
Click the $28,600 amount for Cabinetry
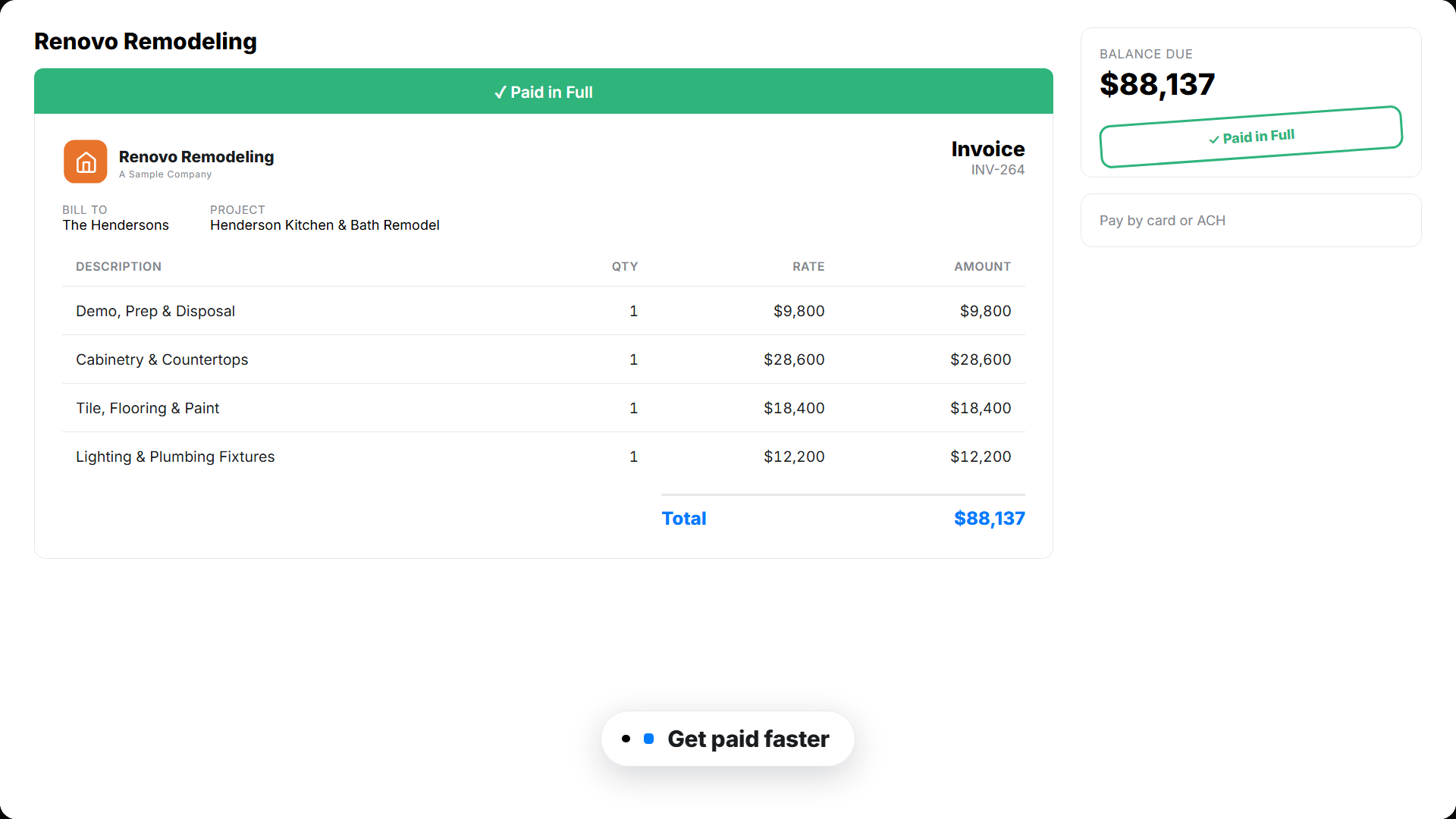pos(981,359)
